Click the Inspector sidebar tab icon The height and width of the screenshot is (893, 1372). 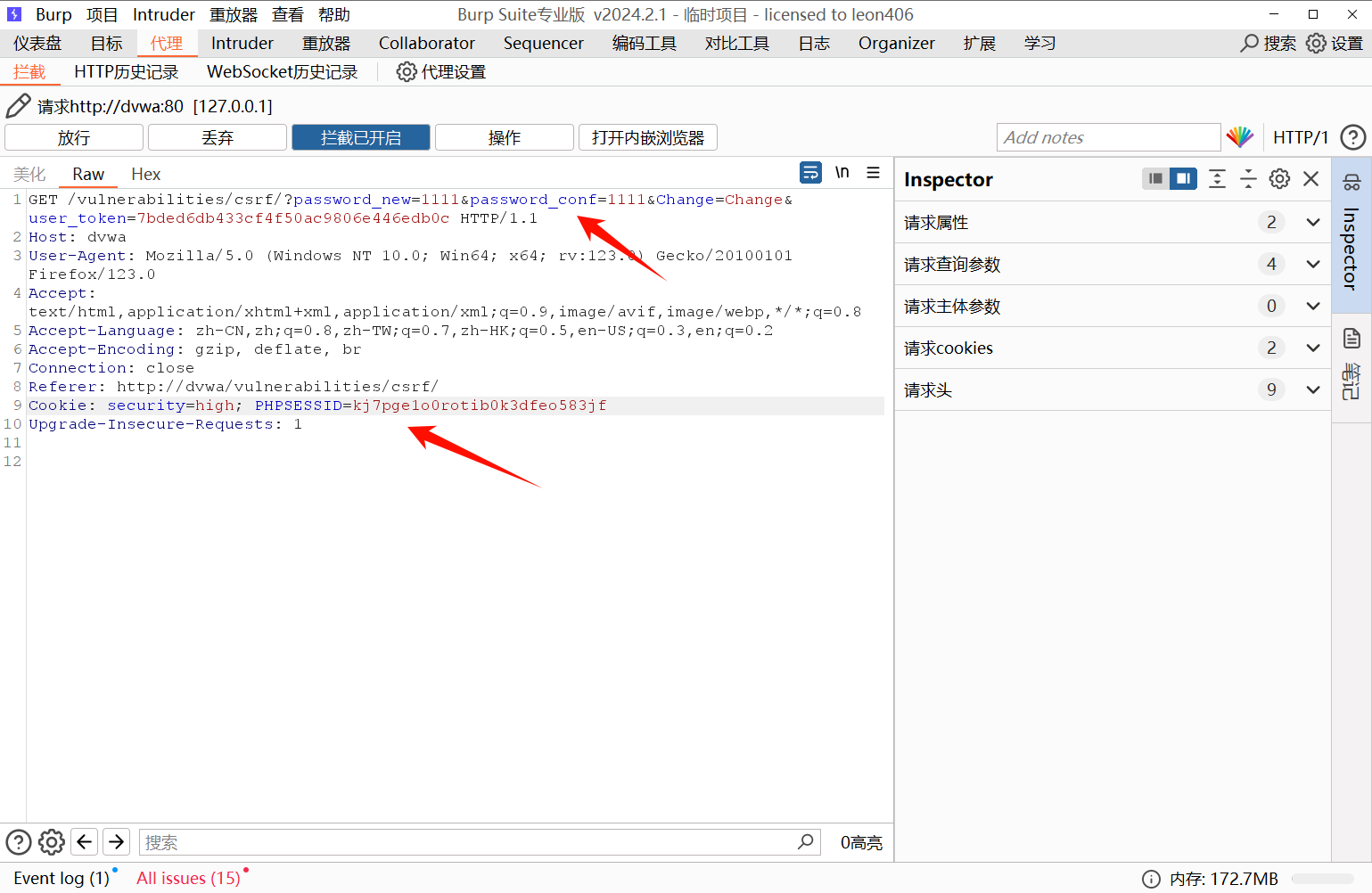[1351, 183]
